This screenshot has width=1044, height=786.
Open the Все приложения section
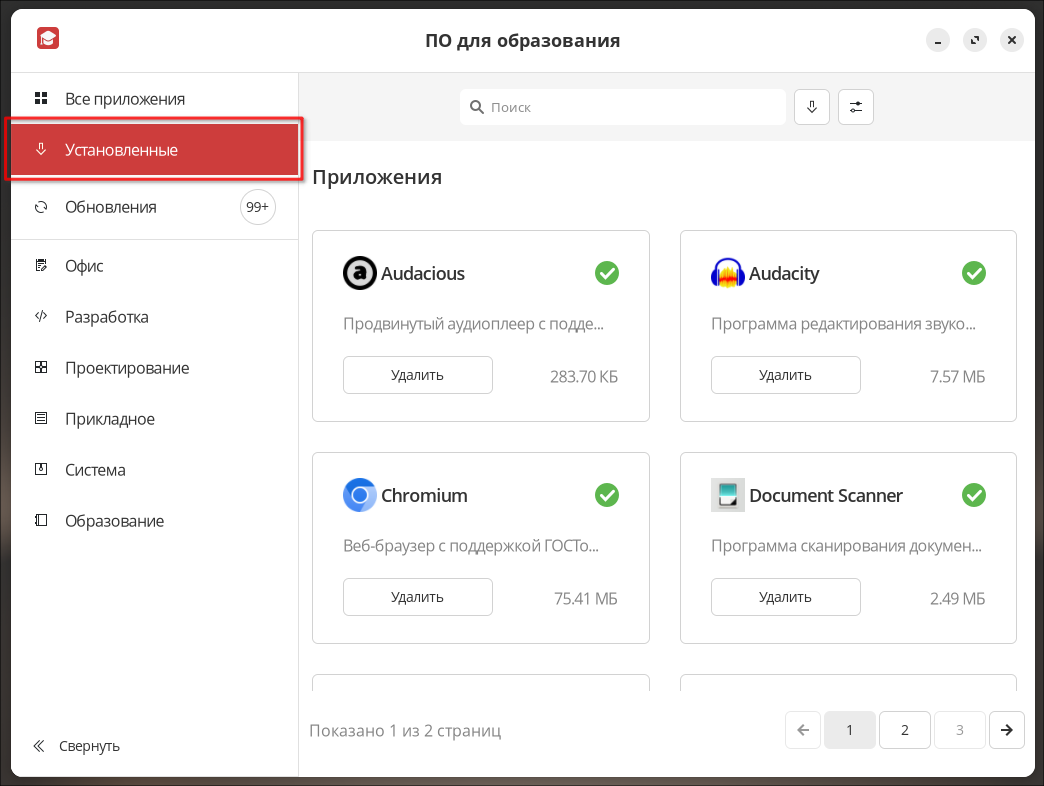[124, 99]
